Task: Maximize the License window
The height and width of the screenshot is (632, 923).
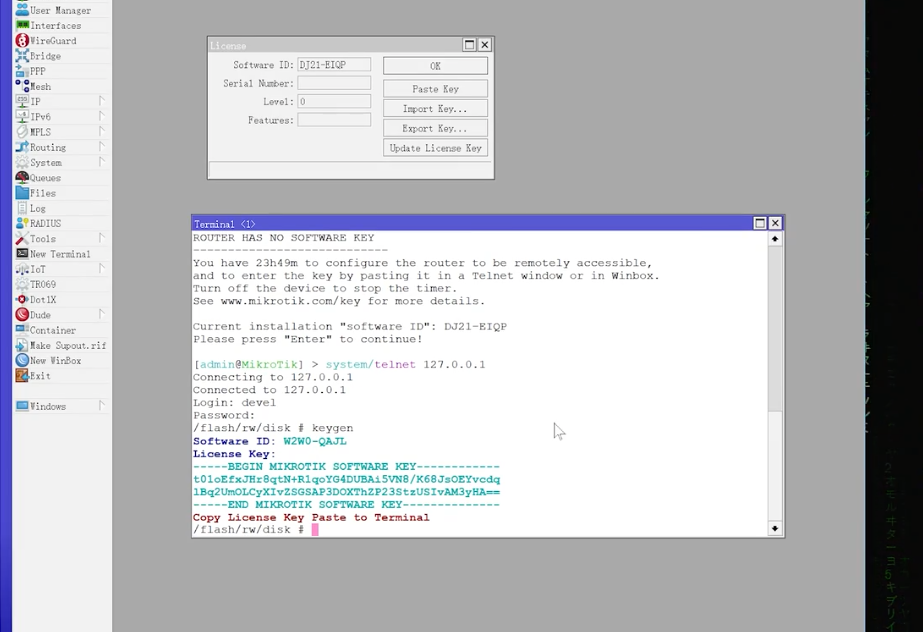Action: pos(469,45)
